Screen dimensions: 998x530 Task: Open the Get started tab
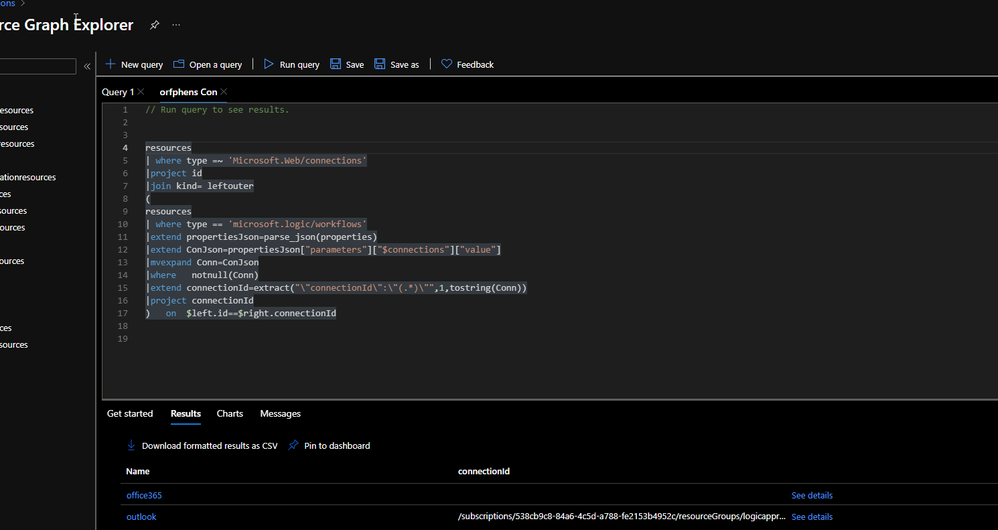pos(130,414)
